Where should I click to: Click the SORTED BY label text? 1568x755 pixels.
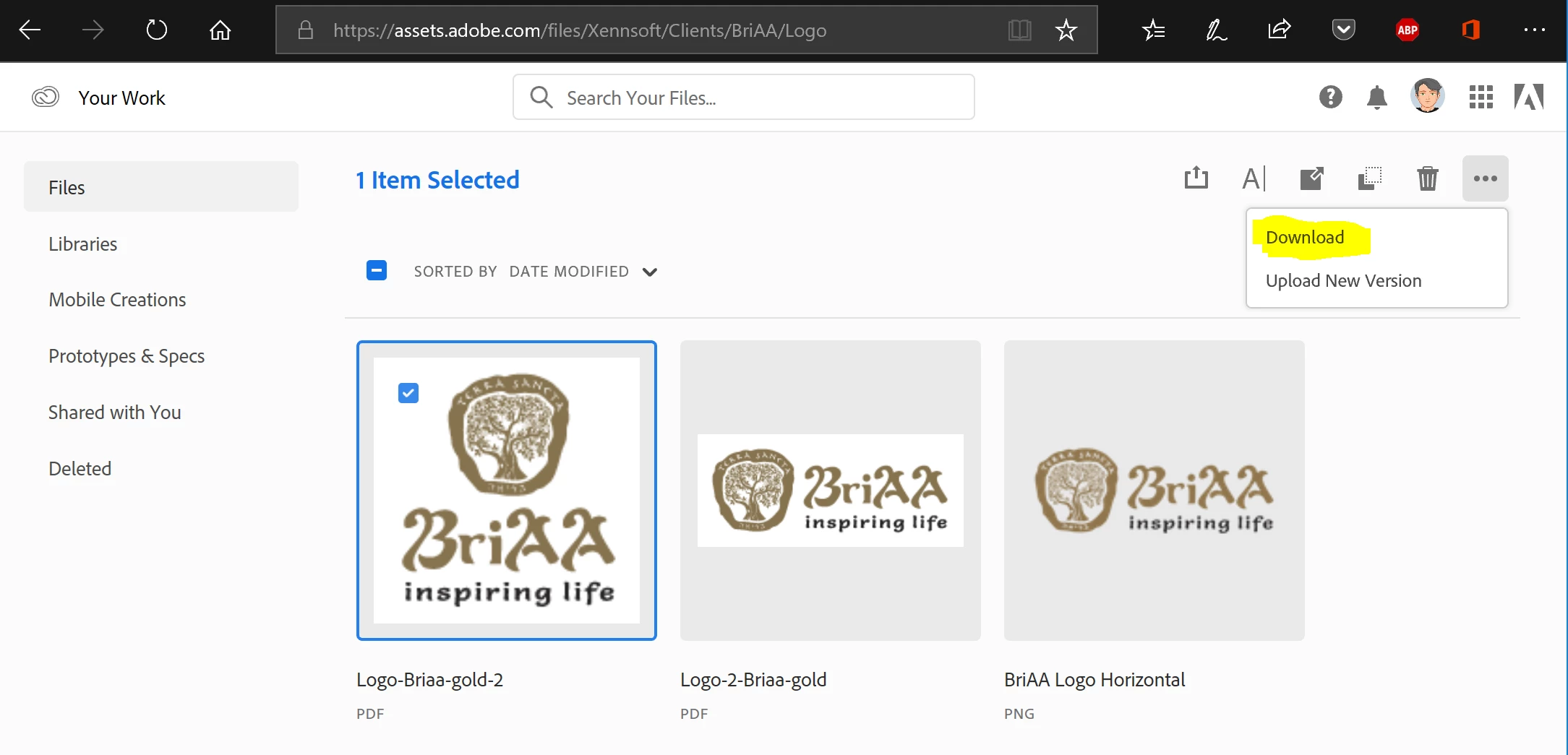pyautogui.click(x=455, y=272)
